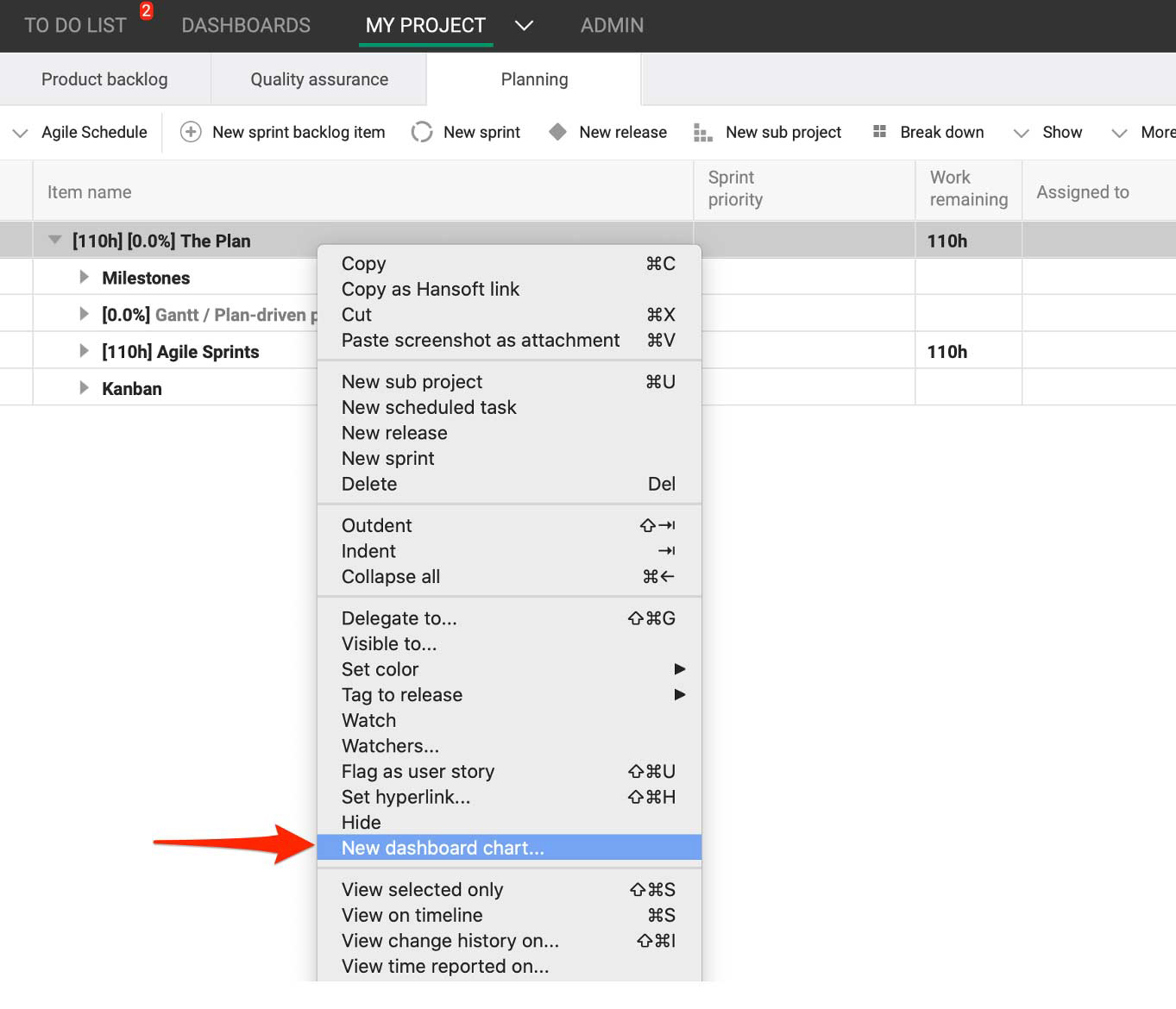Click the plus icon for new sprint backlog item
The width and height of the screenshot is (1176, 1009).
pyautogui.click(x=191, y=132)
